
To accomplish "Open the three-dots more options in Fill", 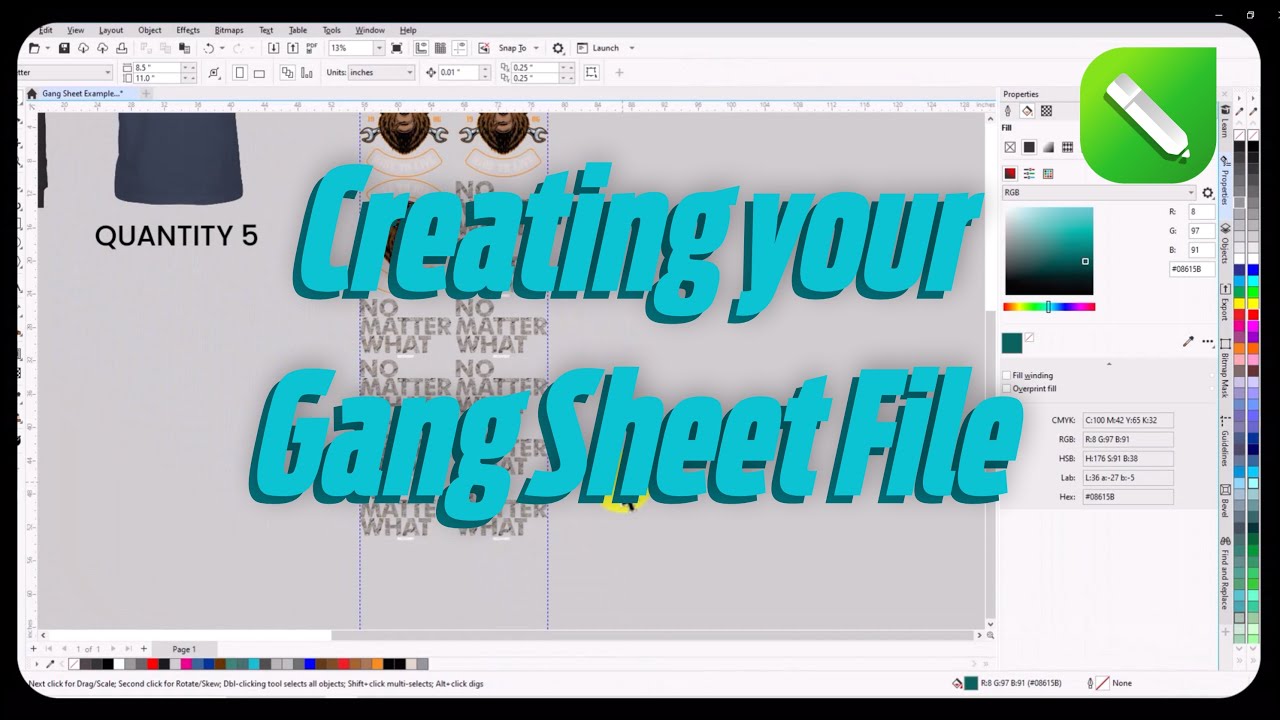I will click(x=1208, y=342).
